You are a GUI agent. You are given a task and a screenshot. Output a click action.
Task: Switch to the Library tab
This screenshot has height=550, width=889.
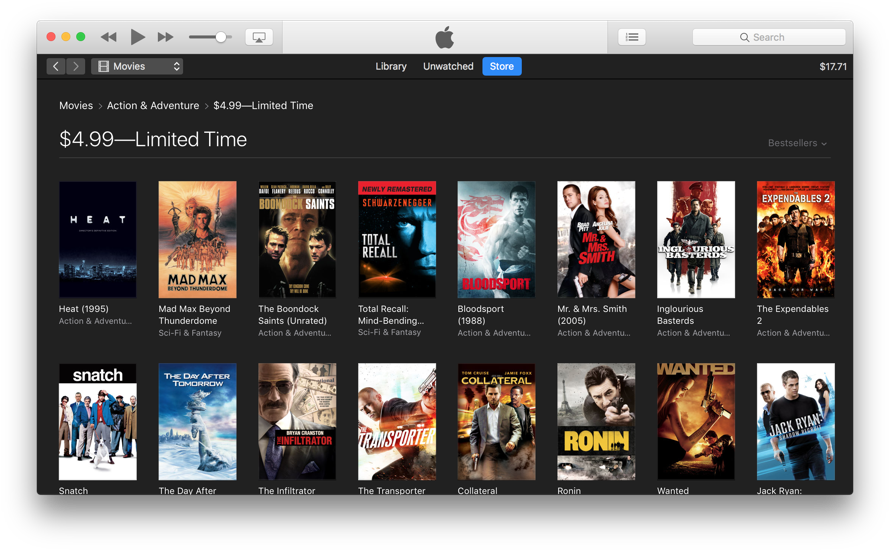click(x=391, y=66)
